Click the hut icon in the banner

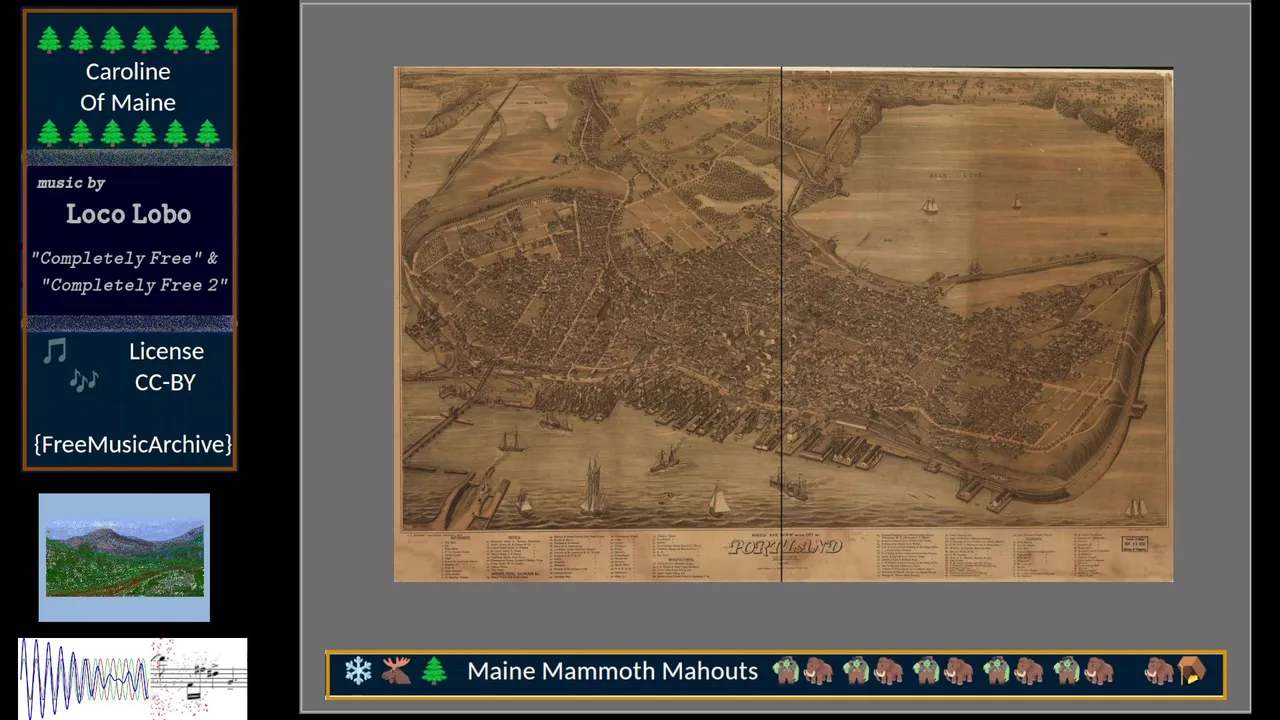click(1191, 671)
